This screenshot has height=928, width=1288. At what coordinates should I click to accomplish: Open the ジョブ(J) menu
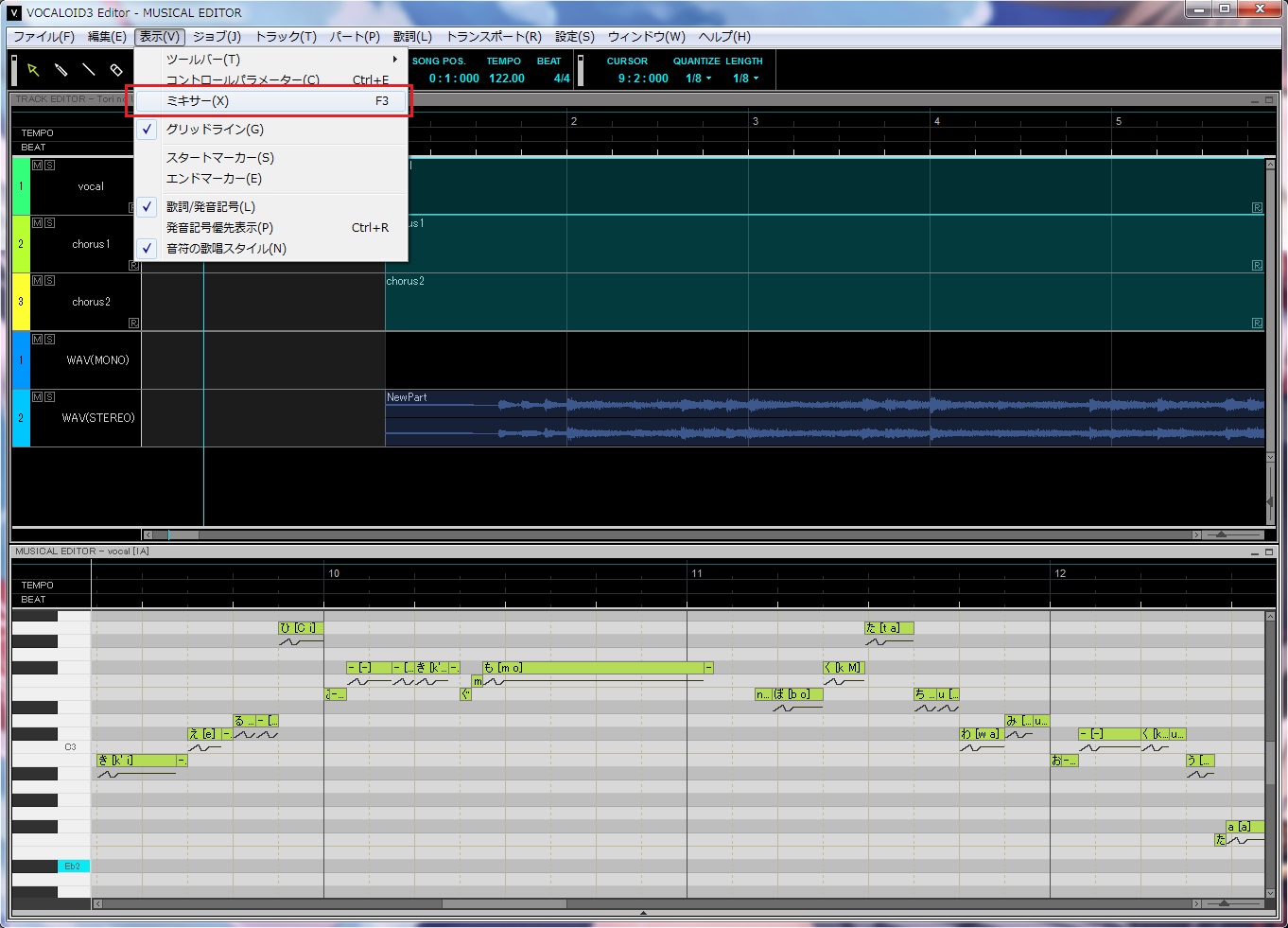[218, 37]
